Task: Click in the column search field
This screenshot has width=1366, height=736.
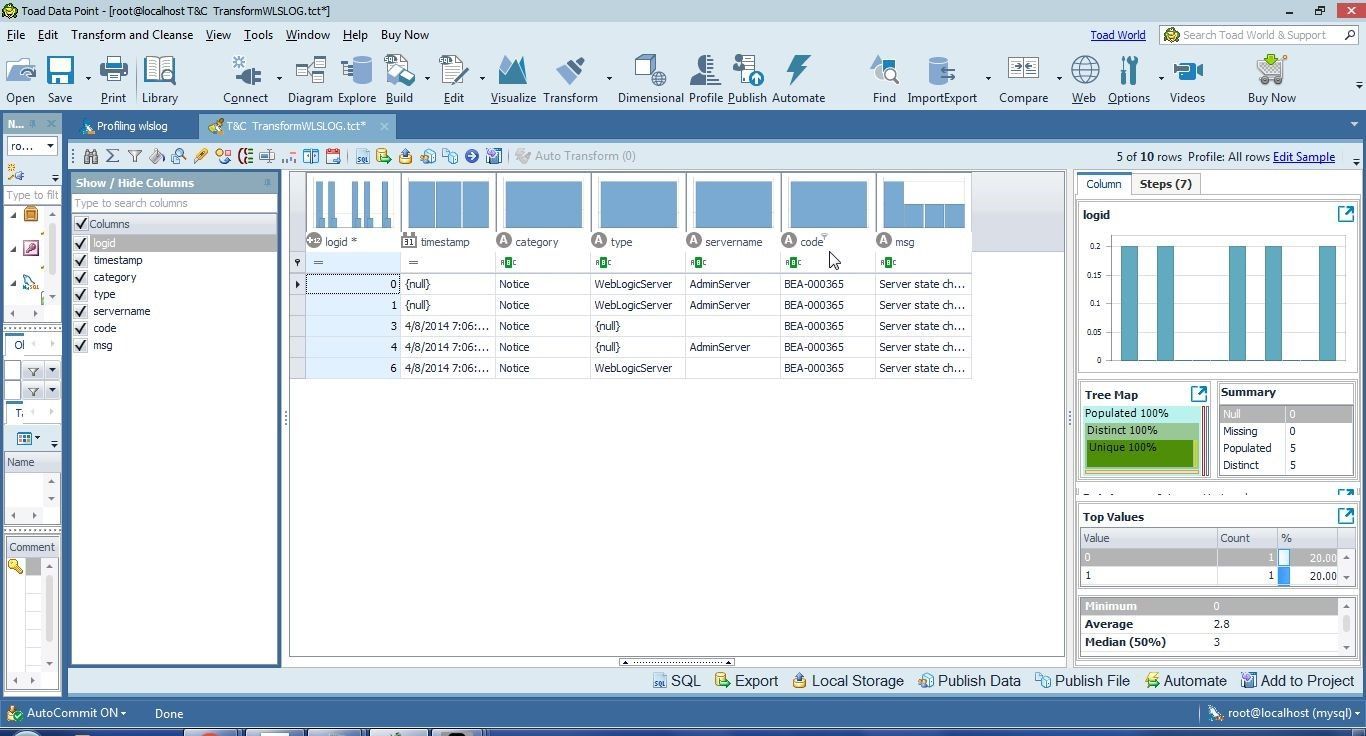Action: (174, 203)
